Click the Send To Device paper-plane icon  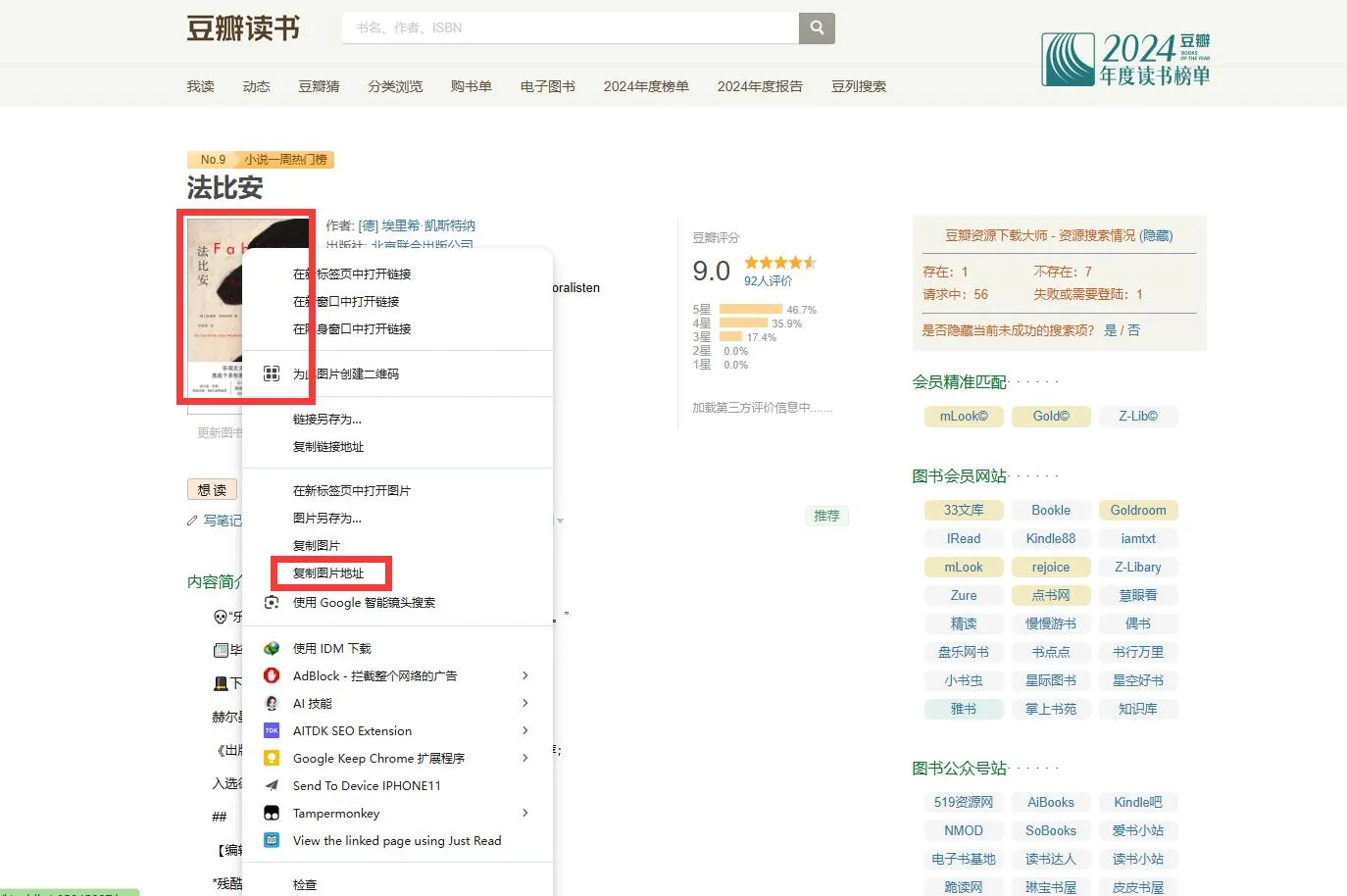(x=272, y=785)
